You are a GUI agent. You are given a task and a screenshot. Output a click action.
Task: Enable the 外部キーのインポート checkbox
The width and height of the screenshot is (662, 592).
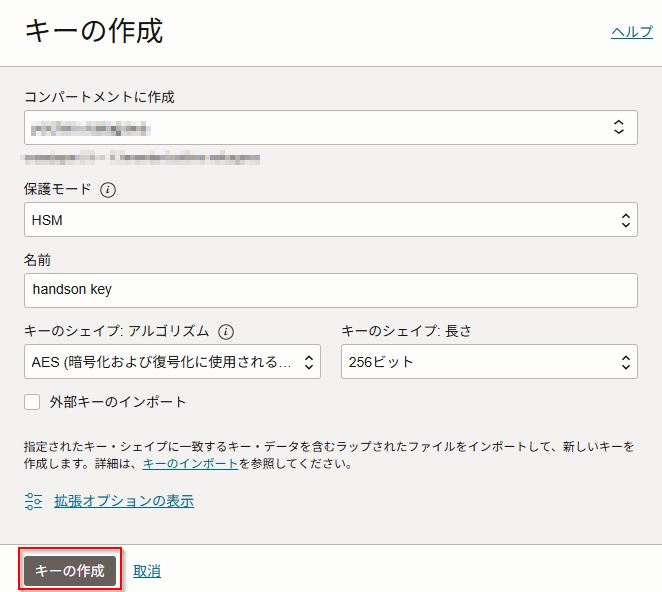click(x=32, y=402)
